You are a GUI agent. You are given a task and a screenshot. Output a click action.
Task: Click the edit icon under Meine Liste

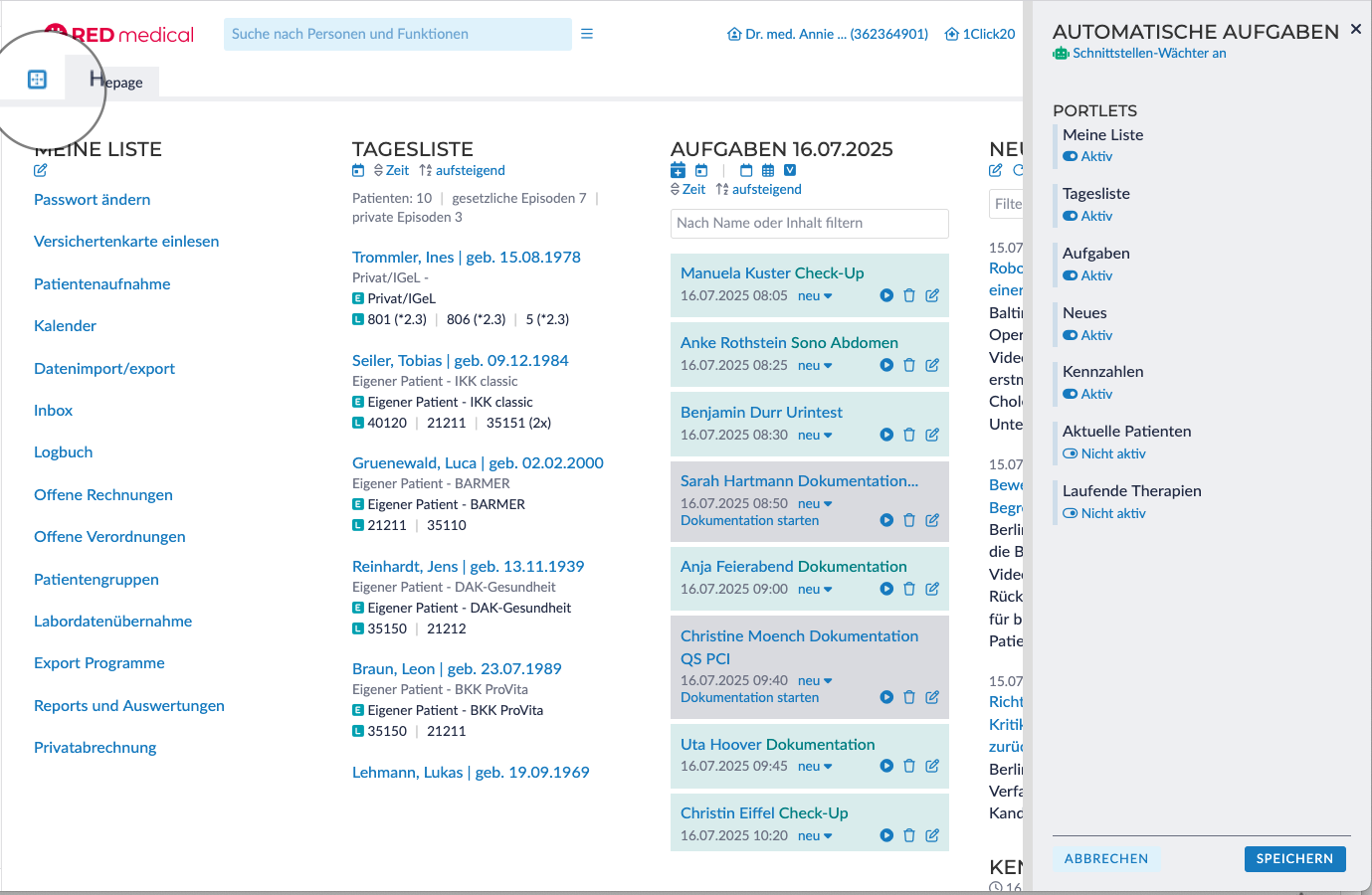pos(40,170)
